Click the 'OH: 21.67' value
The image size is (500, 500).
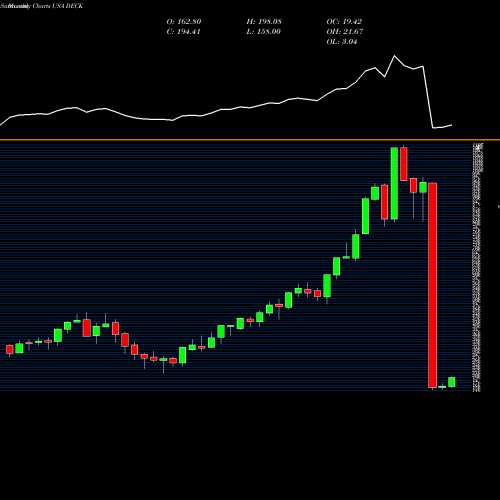[345, 32]
